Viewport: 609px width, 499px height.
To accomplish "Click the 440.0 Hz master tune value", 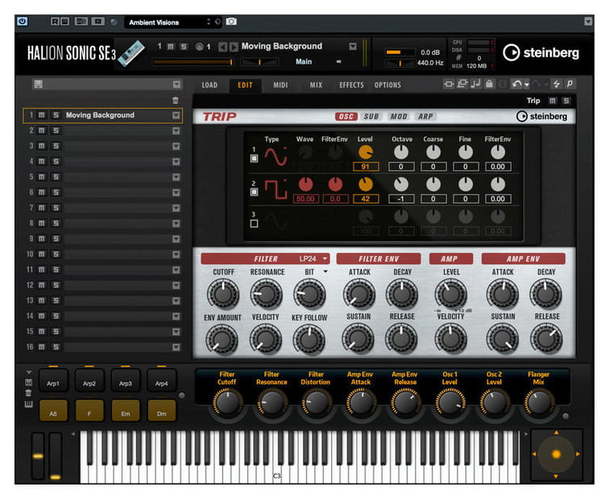I will click(430, 62).
